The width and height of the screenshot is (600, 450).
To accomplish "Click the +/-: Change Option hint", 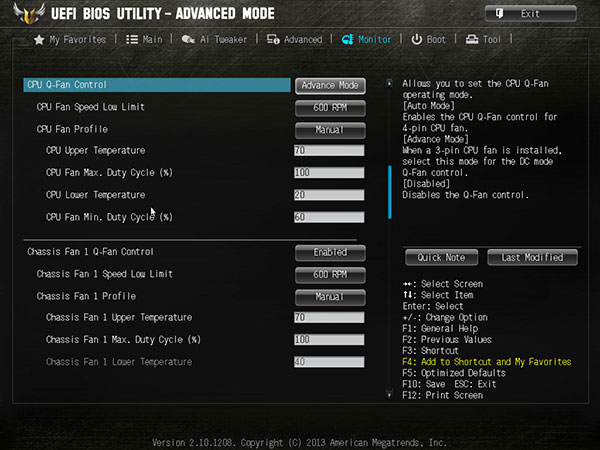I will point(445,318).
